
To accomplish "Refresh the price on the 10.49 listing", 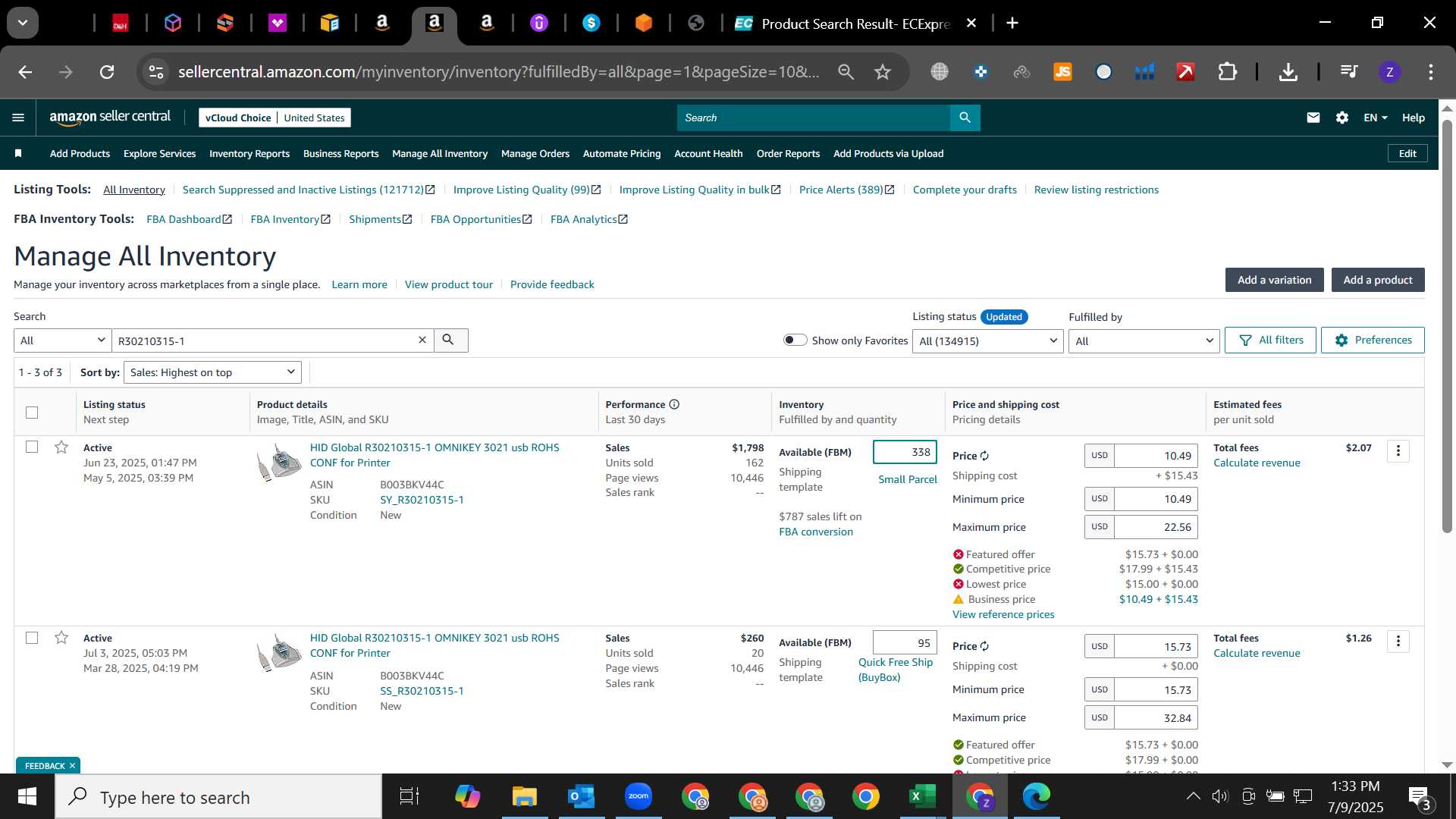I will 984,456.
